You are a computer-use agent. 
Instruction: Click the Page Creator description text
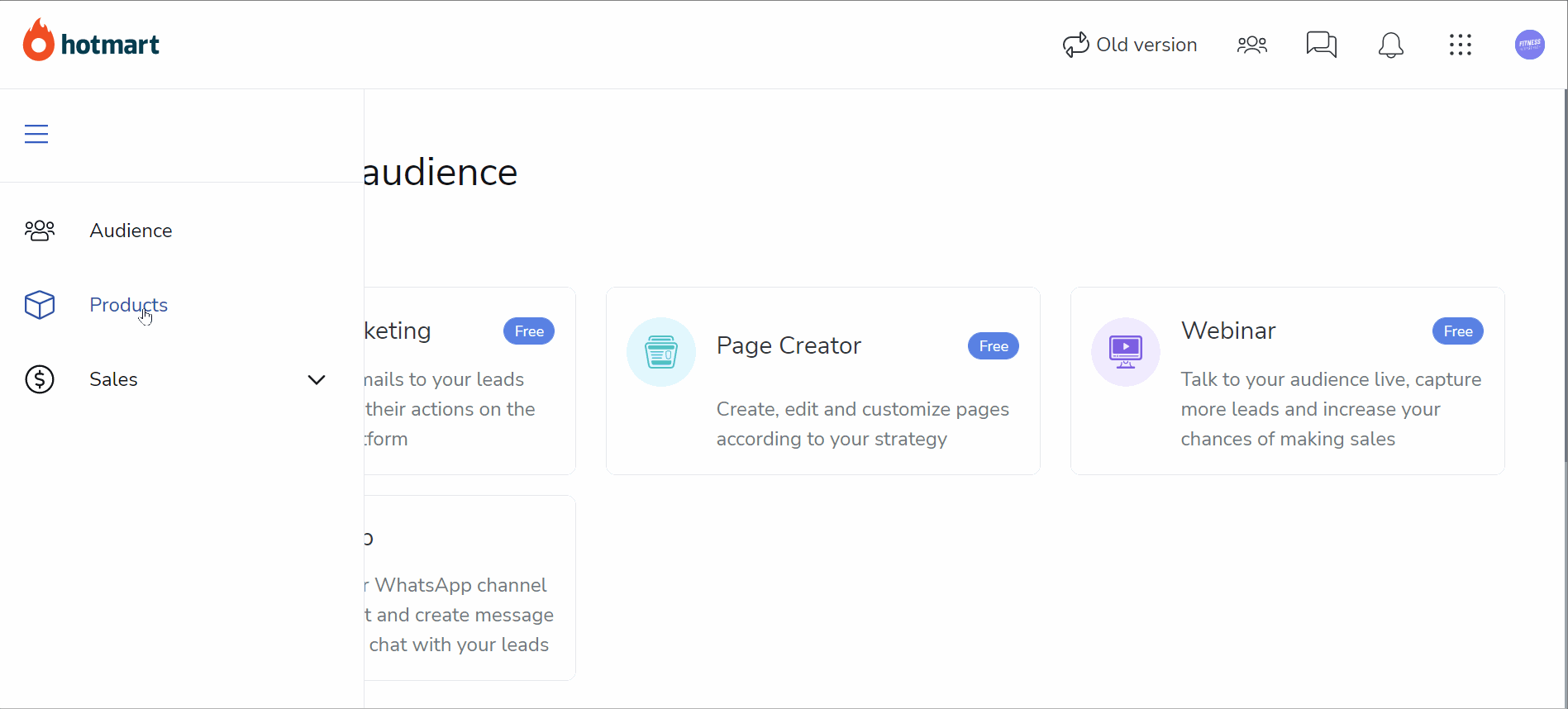(x=863, y=424)
